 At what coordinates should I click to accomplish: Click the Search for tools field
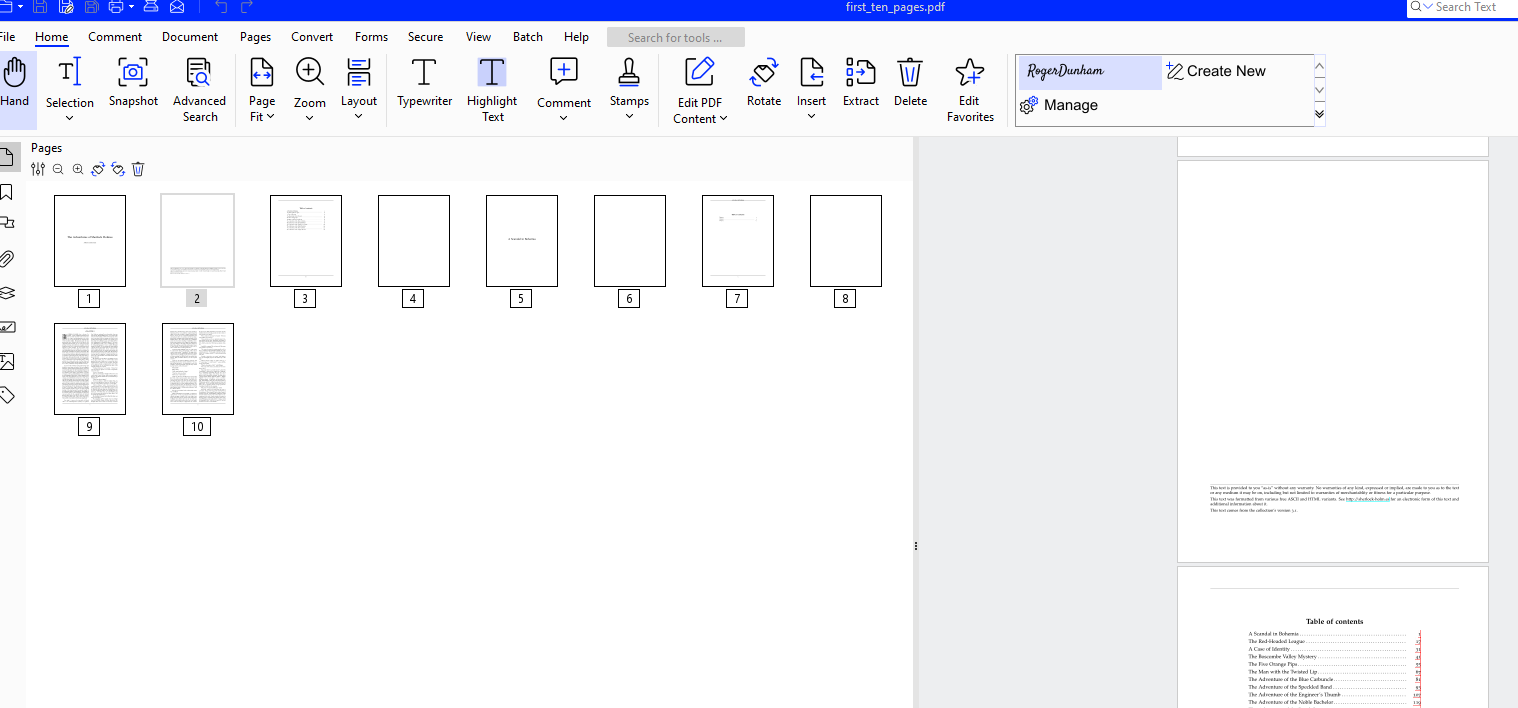point(676,38)
